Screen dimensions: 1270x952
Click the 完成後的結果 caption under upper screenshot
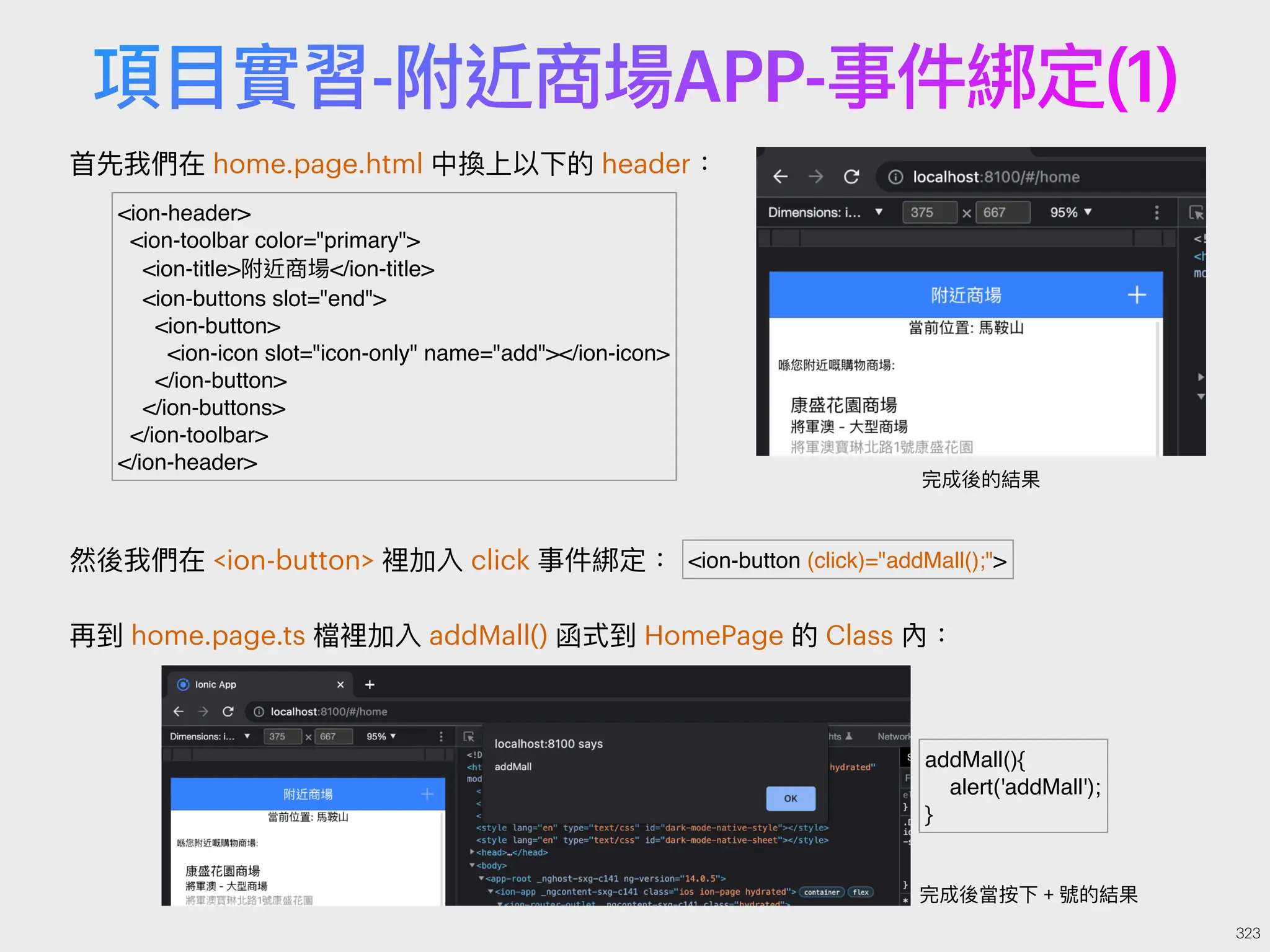[980, 479]
